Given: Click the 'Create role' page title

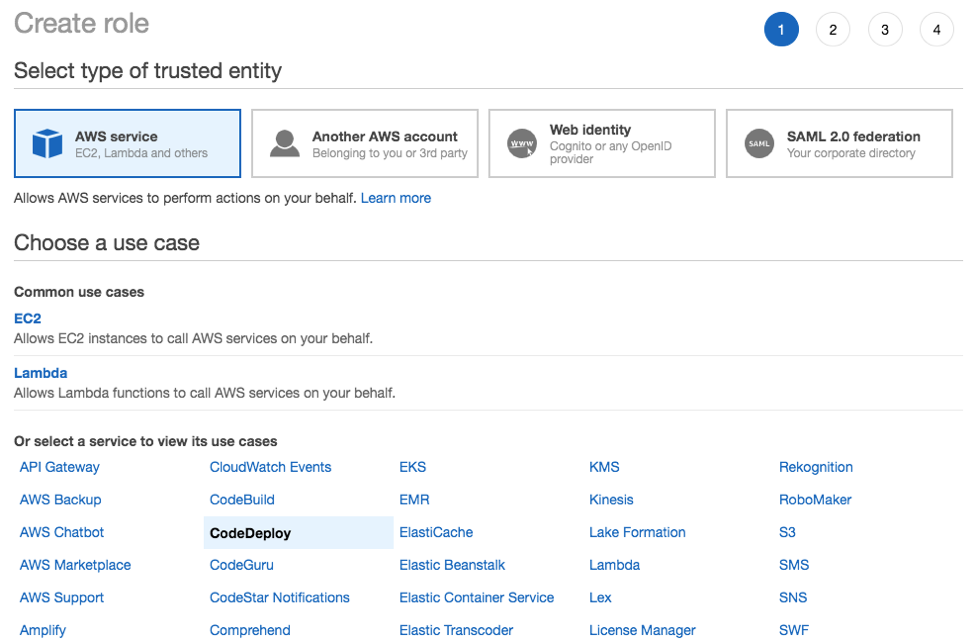Looking at the screenshot, I should pos(81,24).
